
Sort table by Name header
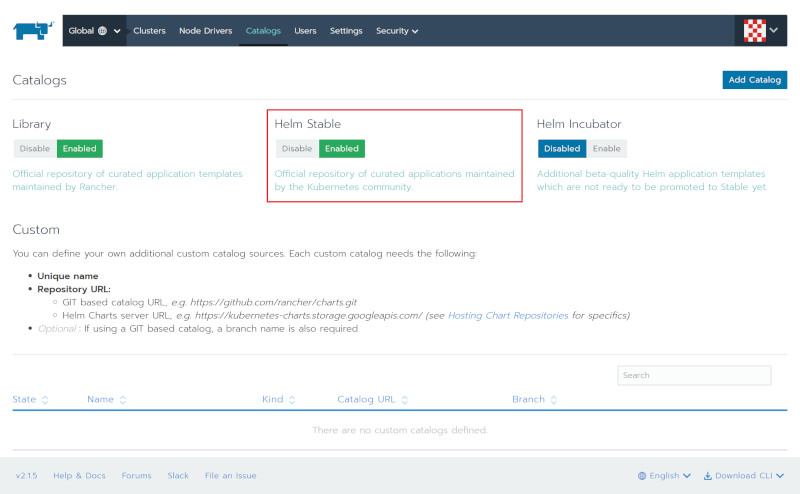100,399
